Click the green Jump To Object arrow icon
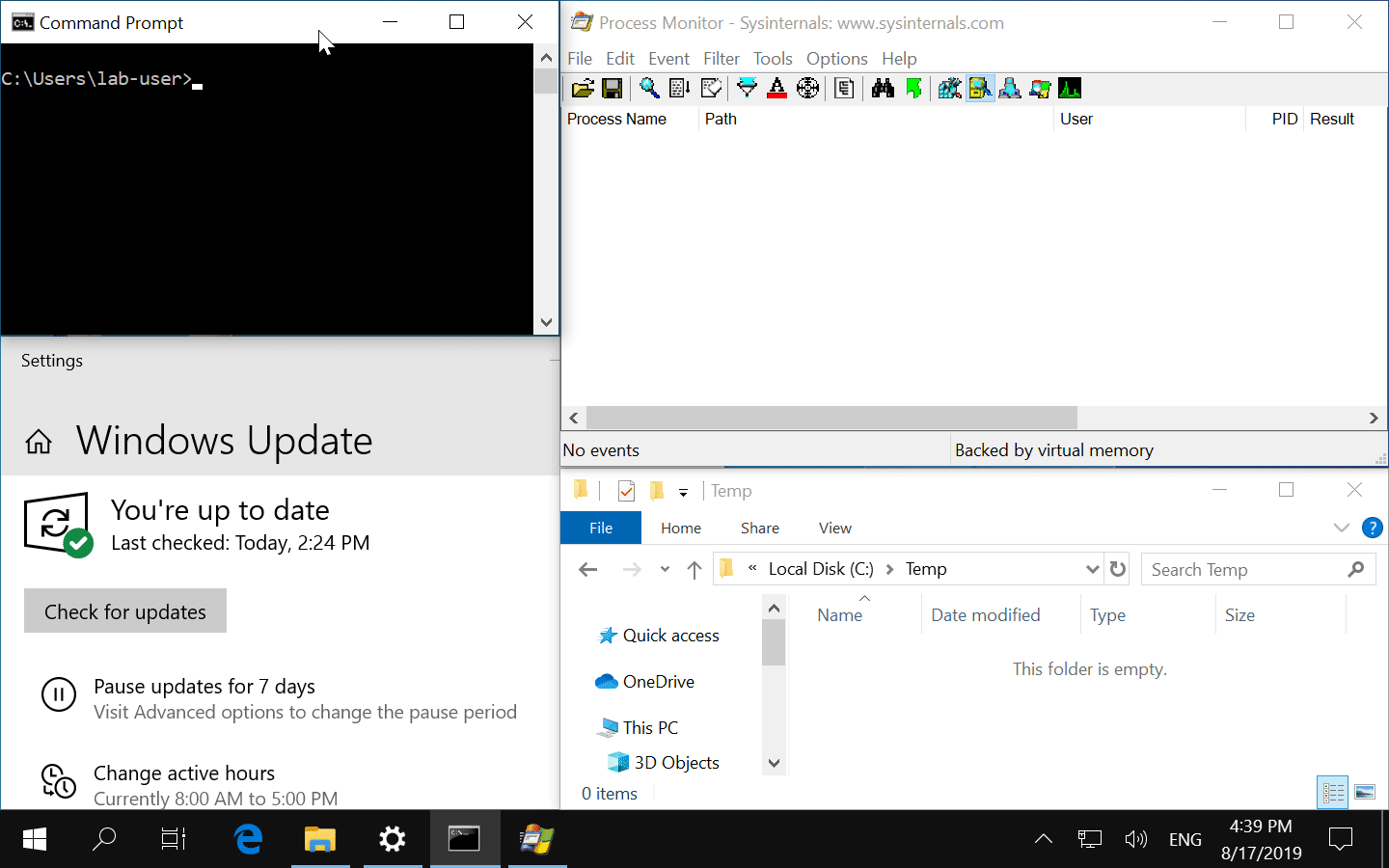The height and width of the screenshot is (868, 1389). click(913, 89)
